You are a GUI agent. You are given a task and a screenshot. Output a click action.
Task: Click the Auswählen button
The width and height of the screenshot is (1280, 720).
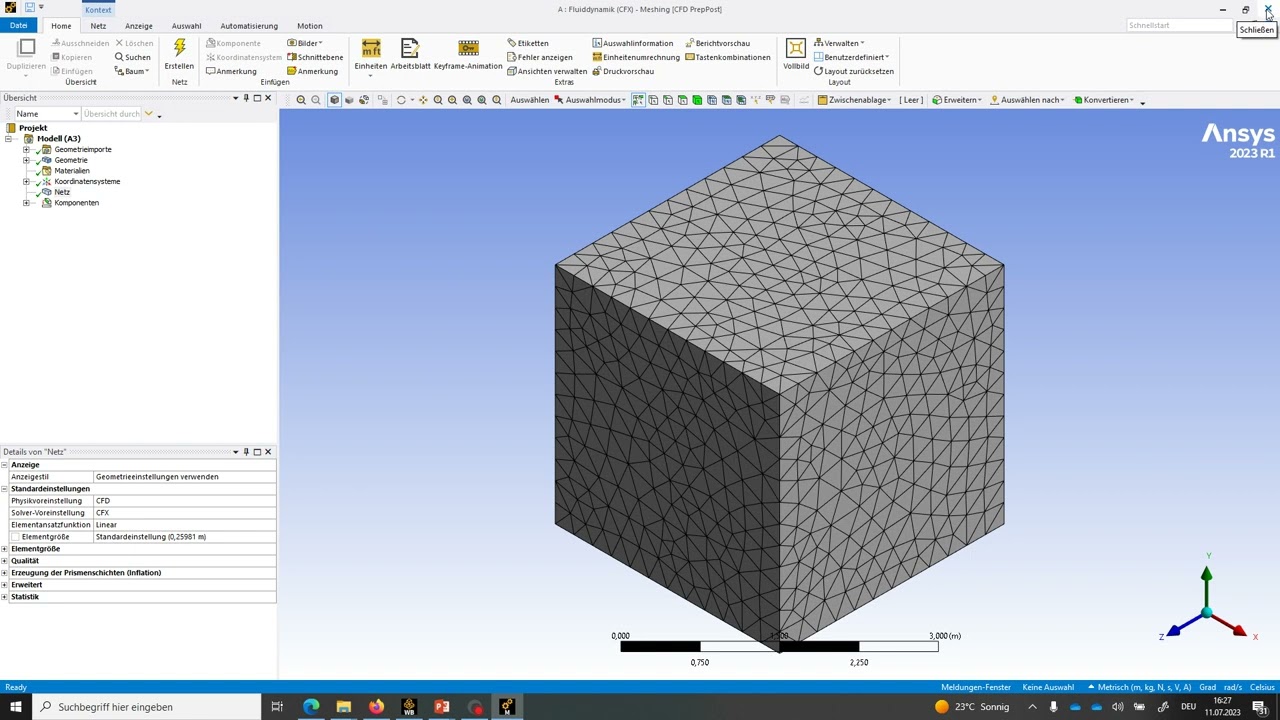coord(529,100)
